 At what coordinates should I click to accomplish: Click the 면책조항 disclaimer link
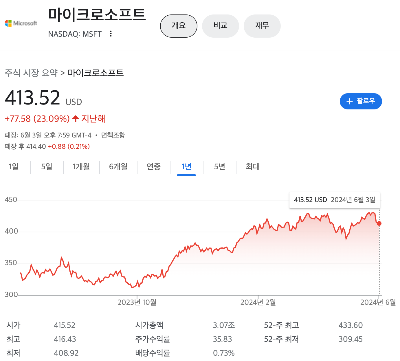pyautogui.click(x=113, y=135)
